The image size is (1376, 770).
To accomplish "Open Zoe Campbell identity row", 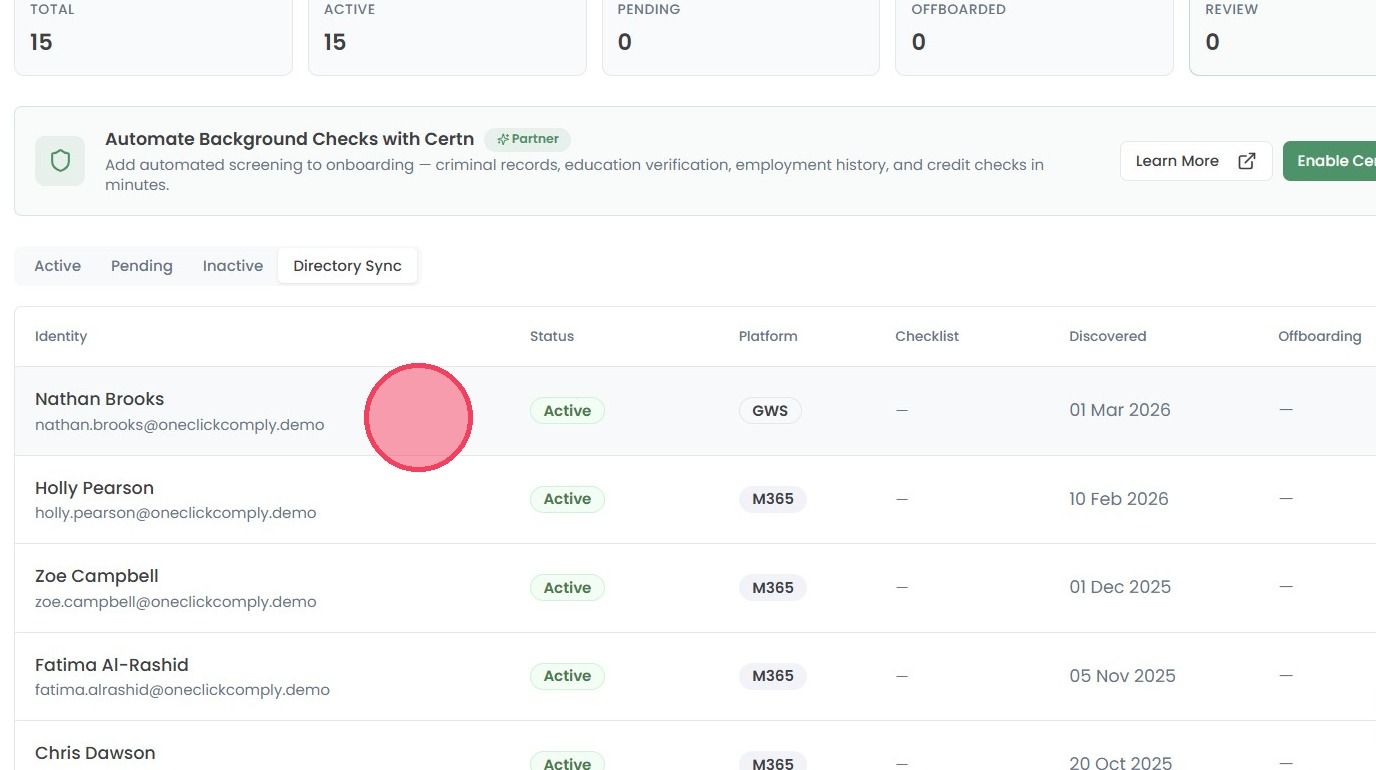I will pos(695,588).
